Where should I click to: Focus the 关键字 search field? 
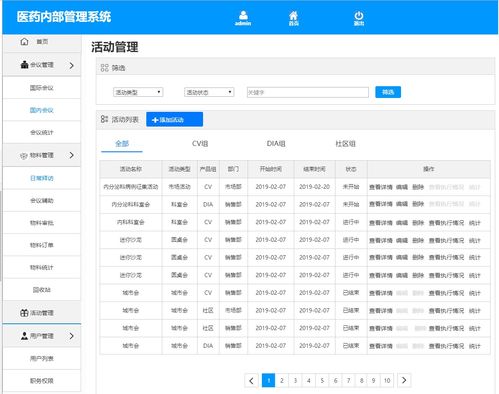pyautogui.click(x=308, y=92)
